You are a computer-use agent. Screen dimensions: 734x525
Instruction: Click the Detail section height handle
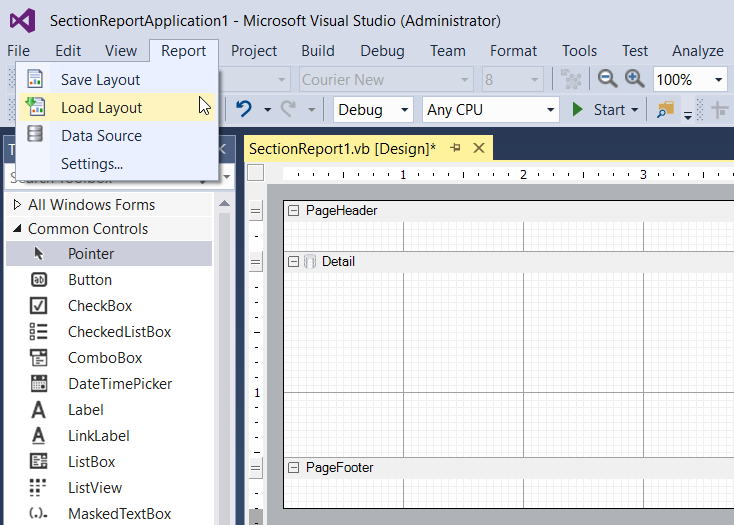click(x=256, y=261)
